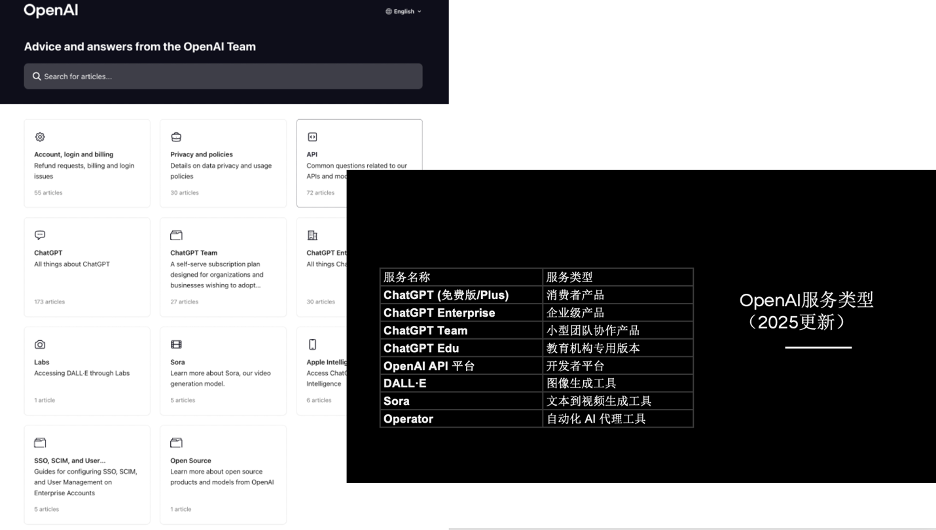Viewport: 936px width, 530px height.
Task: Open the Sora category card title
Action: (177, 362)
